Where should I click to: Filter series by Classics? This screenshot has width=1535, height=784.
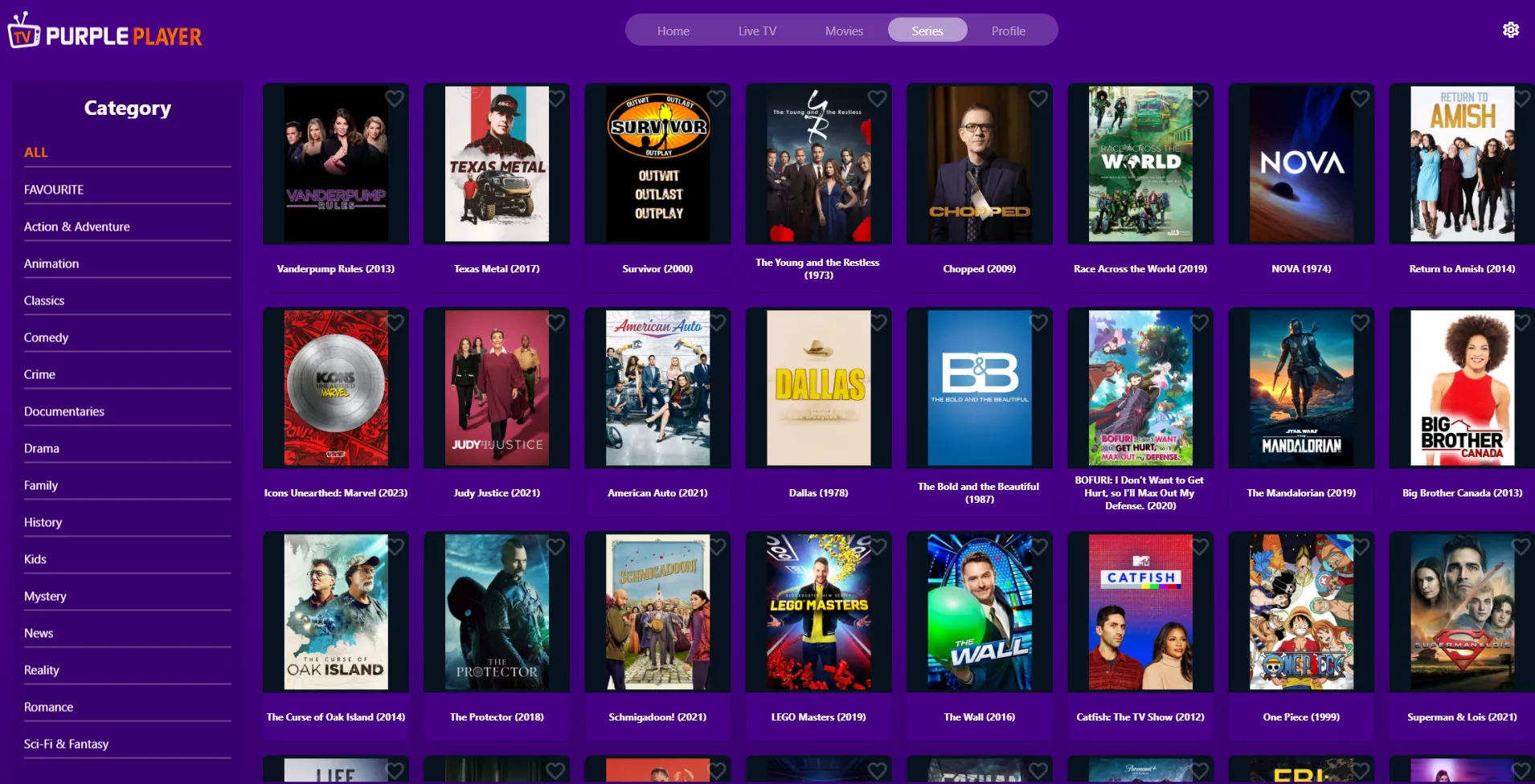point(128,300)
